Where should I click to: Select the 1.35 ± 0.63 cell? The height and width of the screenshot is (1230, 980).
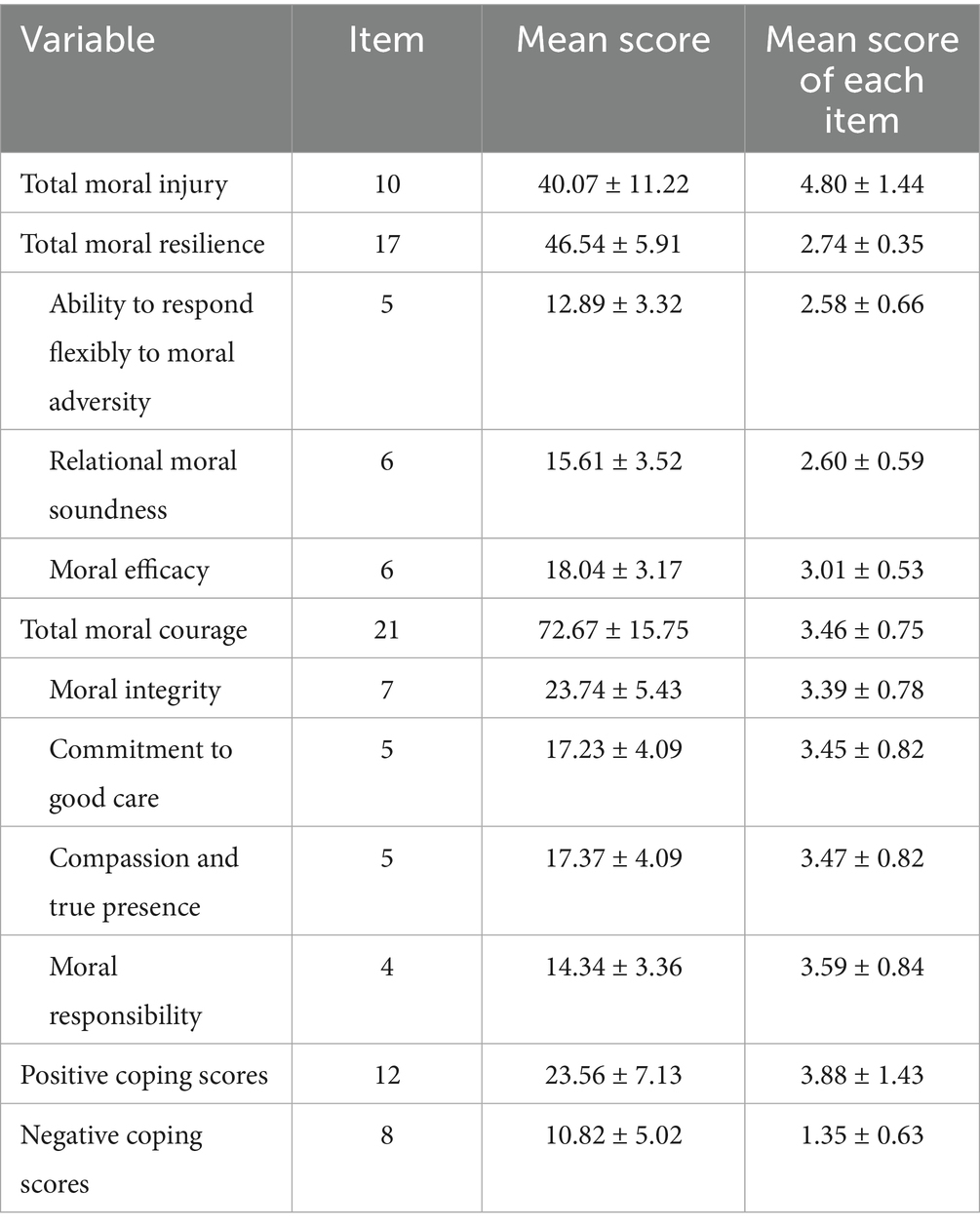pos(861,1135)
